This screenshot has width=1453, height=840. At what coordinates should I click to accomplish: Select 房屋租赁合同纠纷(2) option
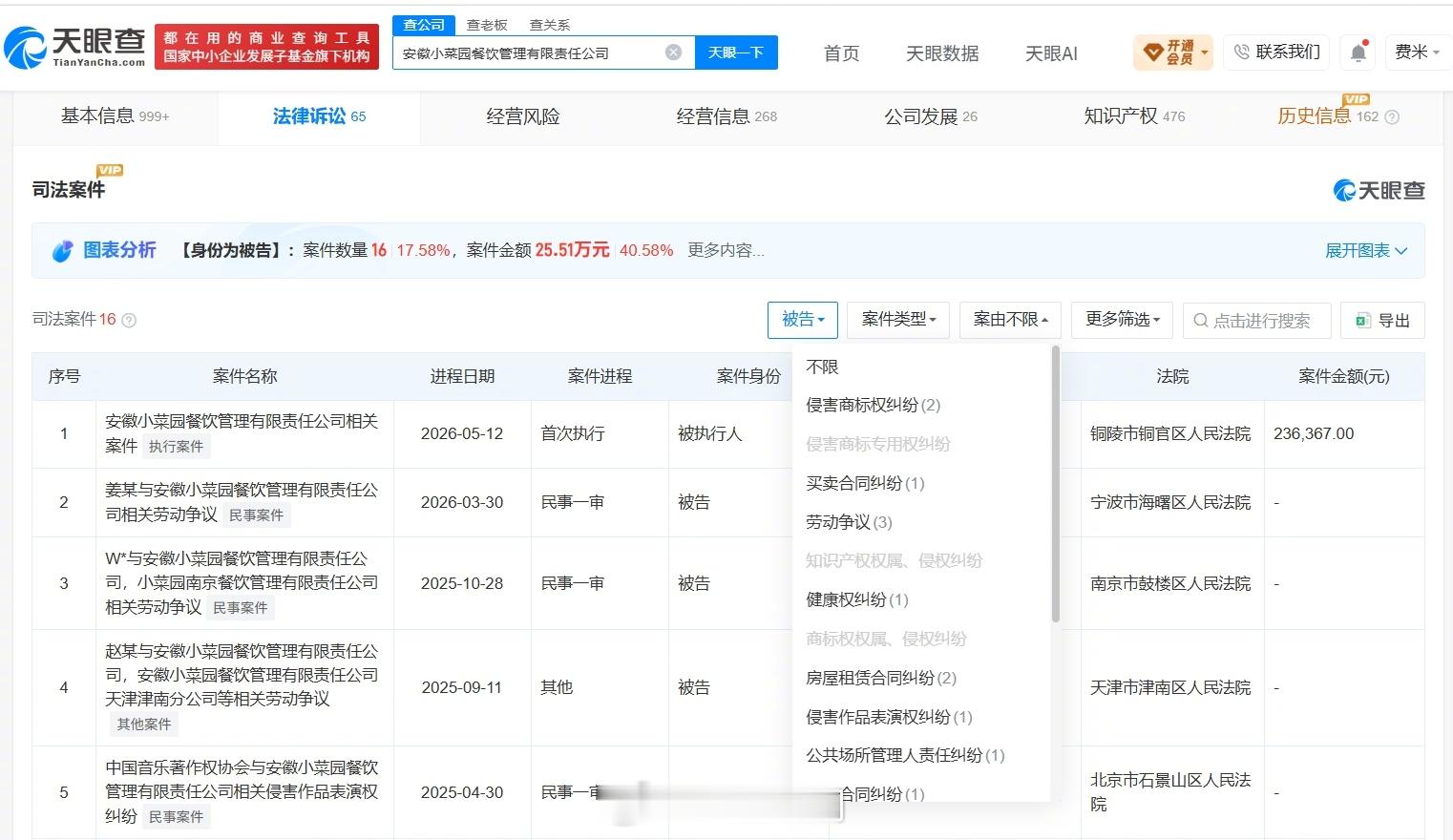[881, 678]
